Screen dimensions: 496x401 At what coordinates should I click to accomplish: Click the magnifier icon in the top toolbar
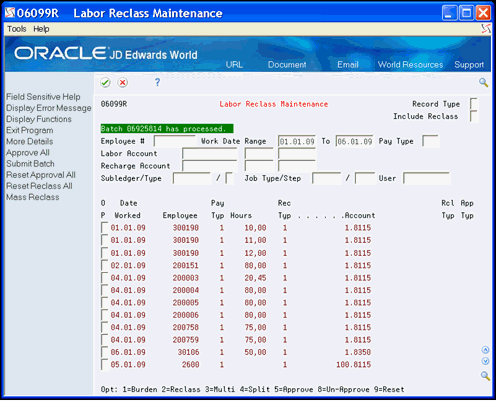point(483,82)
